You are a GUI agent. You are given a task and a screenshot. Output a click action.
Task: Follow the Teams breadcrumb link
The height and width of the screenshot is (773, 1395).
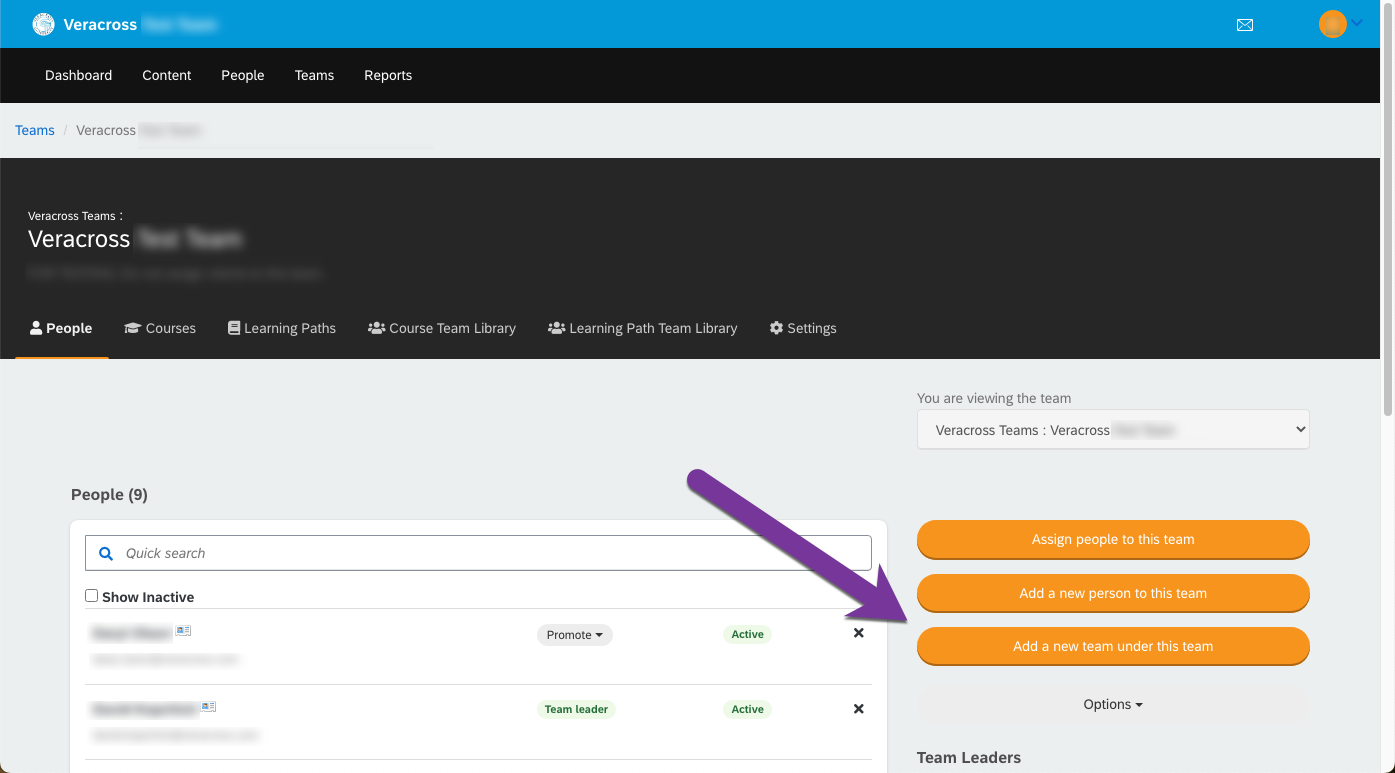[35, 130]
